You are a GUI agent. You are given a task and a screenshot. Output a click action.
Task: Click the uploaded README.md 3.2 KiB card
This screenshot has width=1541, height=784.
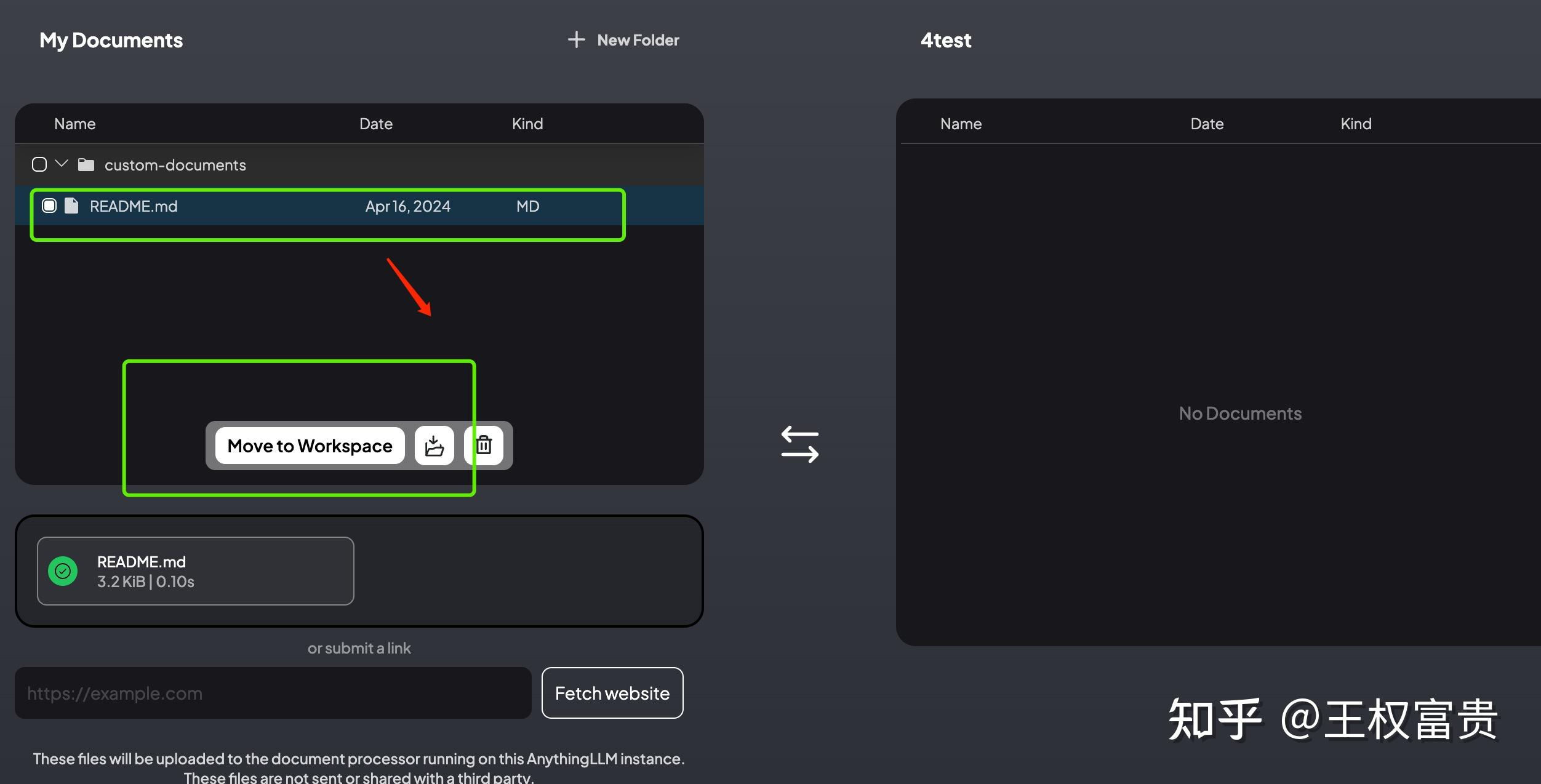pyautogui.click(x=195, y=571)
